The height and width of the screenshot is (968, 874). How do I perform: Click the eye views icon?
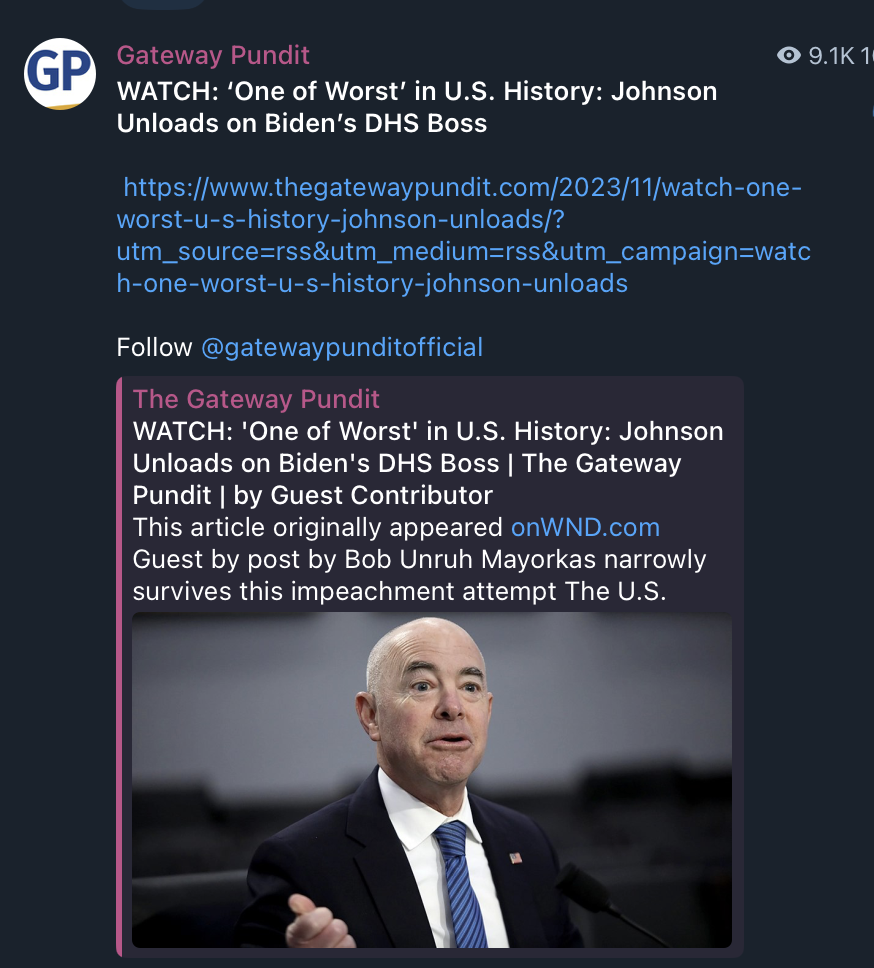click(x=788, y=56)
